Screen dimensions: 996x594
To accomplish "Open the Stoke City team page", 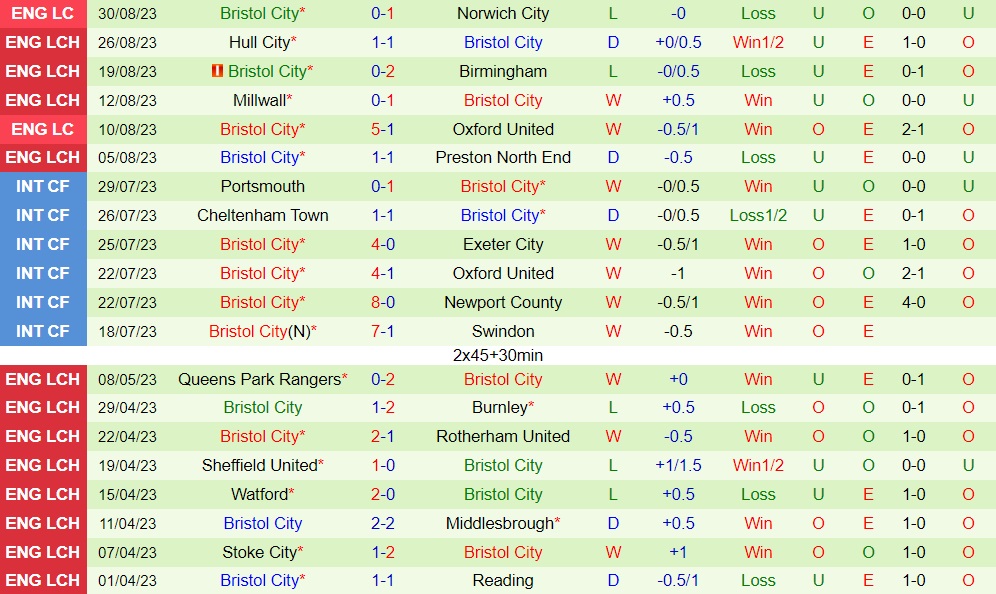I will [259, 553].
